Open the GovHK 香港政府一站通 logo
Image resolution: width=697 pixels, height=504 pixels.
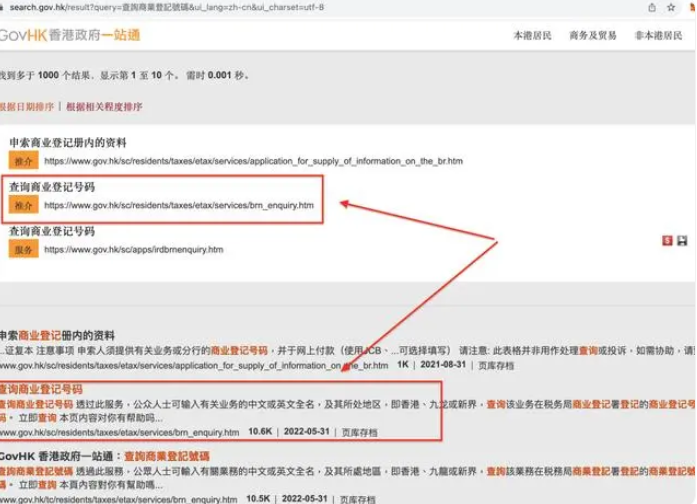70,35
